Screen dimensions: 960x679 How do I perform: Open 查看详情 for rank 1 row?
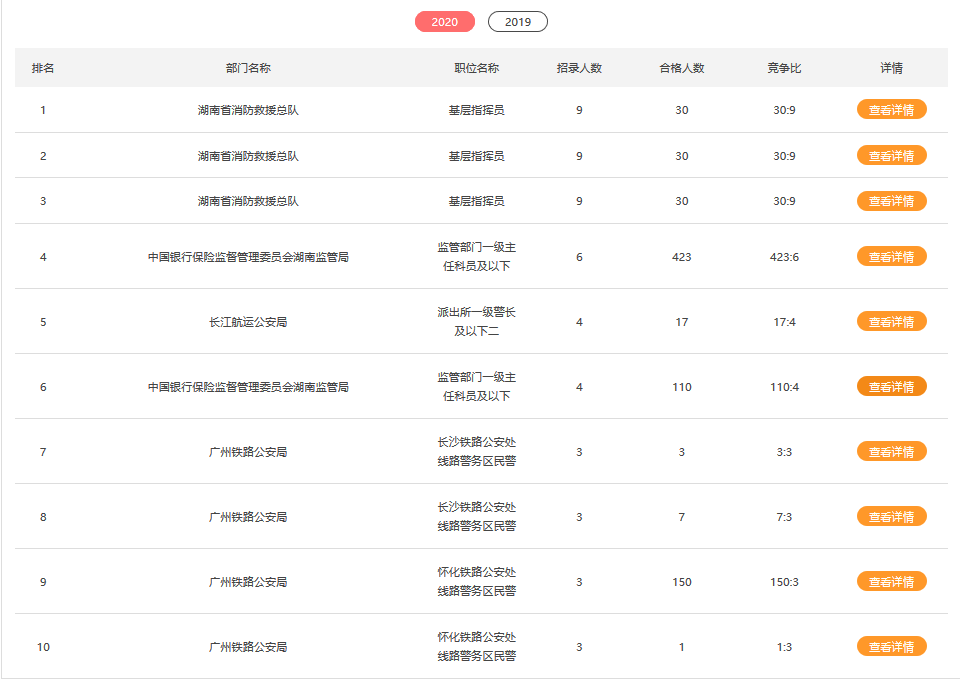(x=891, y=110)
